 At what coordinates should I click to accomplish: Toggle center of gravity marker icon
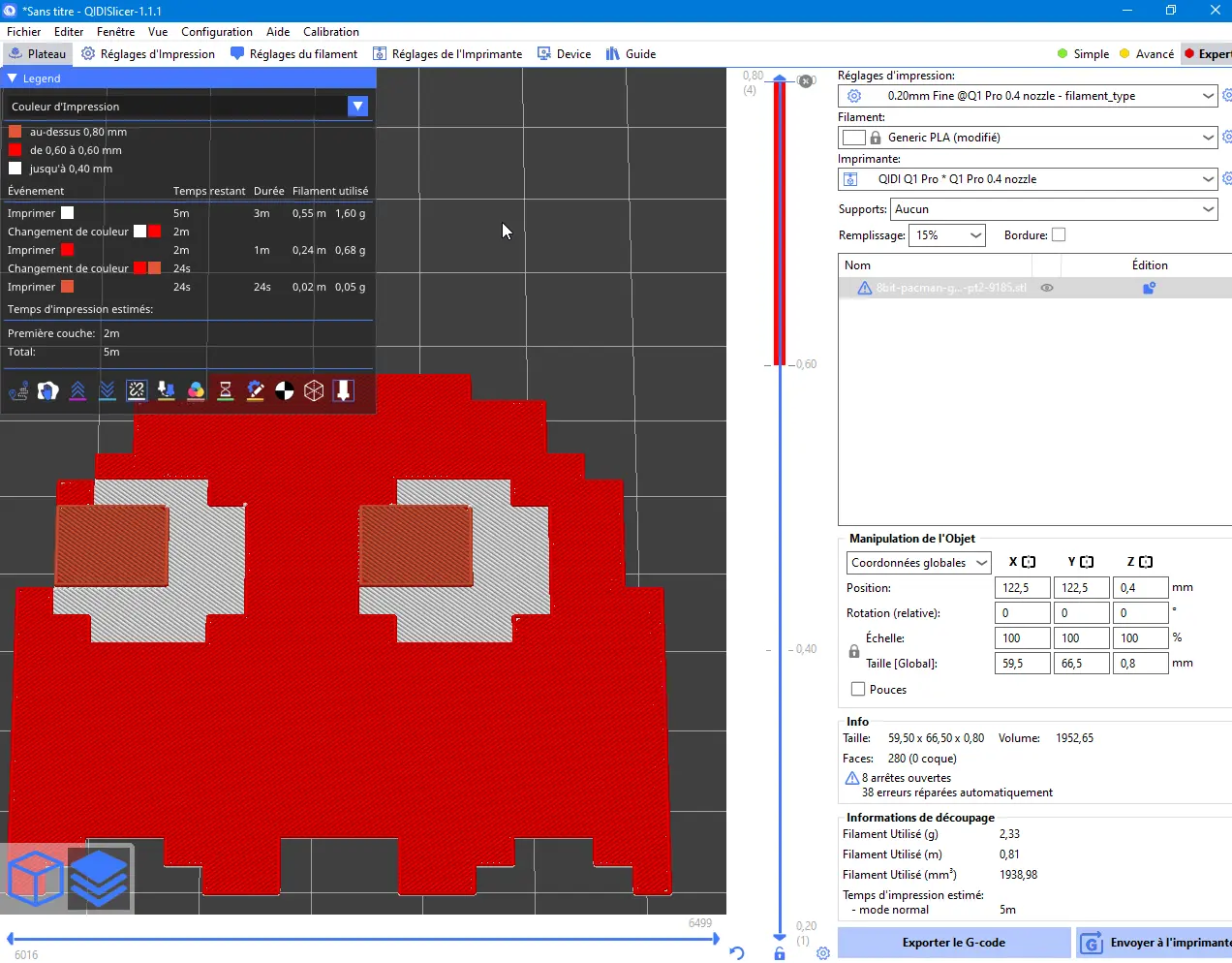(285, 390)
